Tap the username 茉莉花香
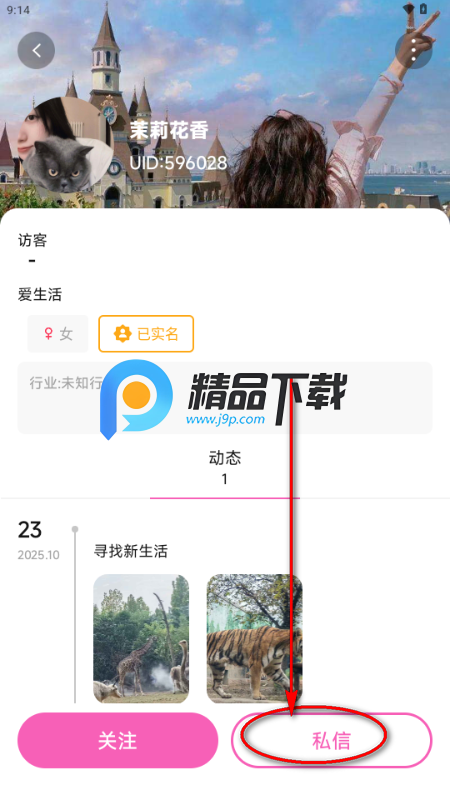The image size is (450, 800). pos(169,131)
